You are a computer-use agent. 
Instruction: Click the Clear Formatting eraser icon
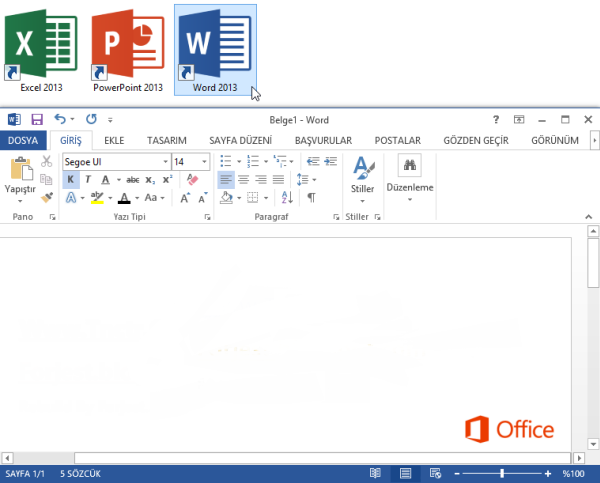click(192, 179)
